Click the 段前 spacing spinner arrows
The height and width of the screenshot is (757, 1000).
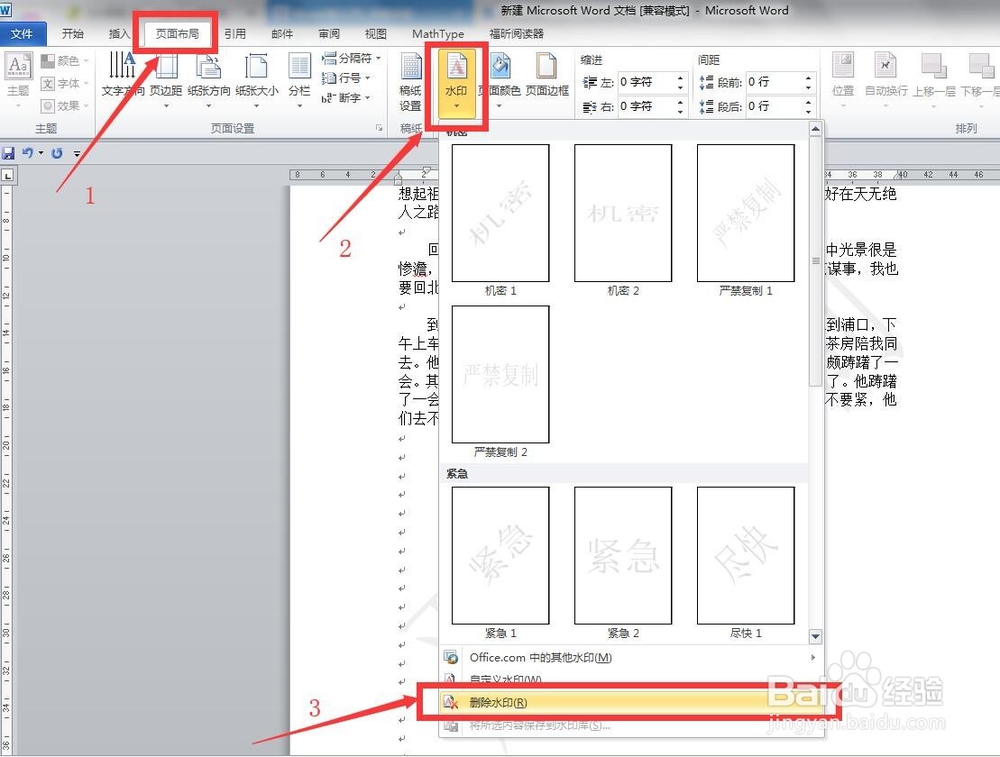pos(809,82)
